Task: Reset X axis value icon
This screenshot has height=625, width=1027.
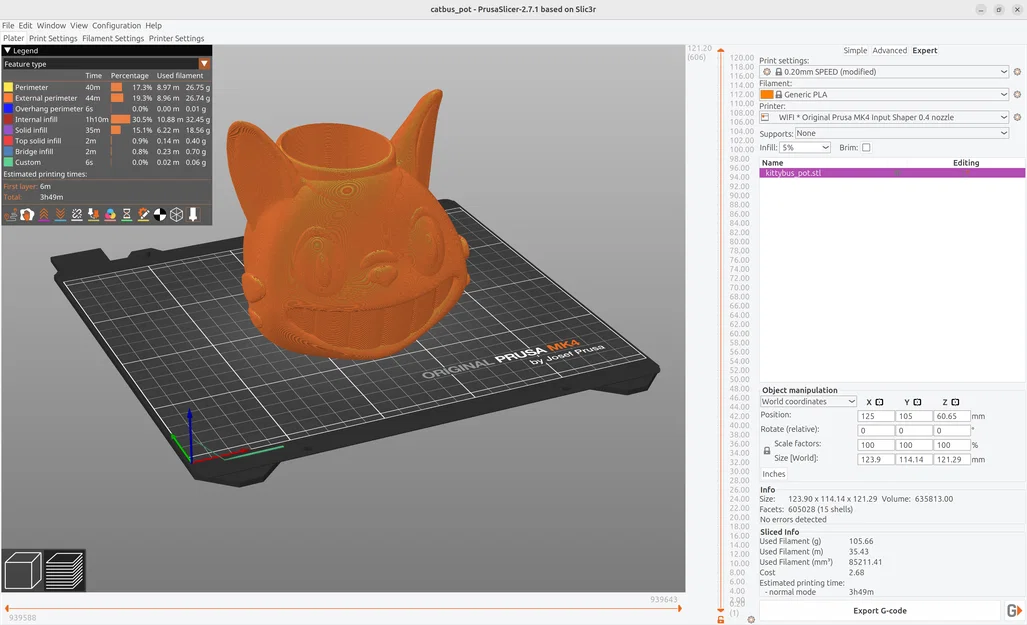Action: pyautogui.click(x=879, y=402)
